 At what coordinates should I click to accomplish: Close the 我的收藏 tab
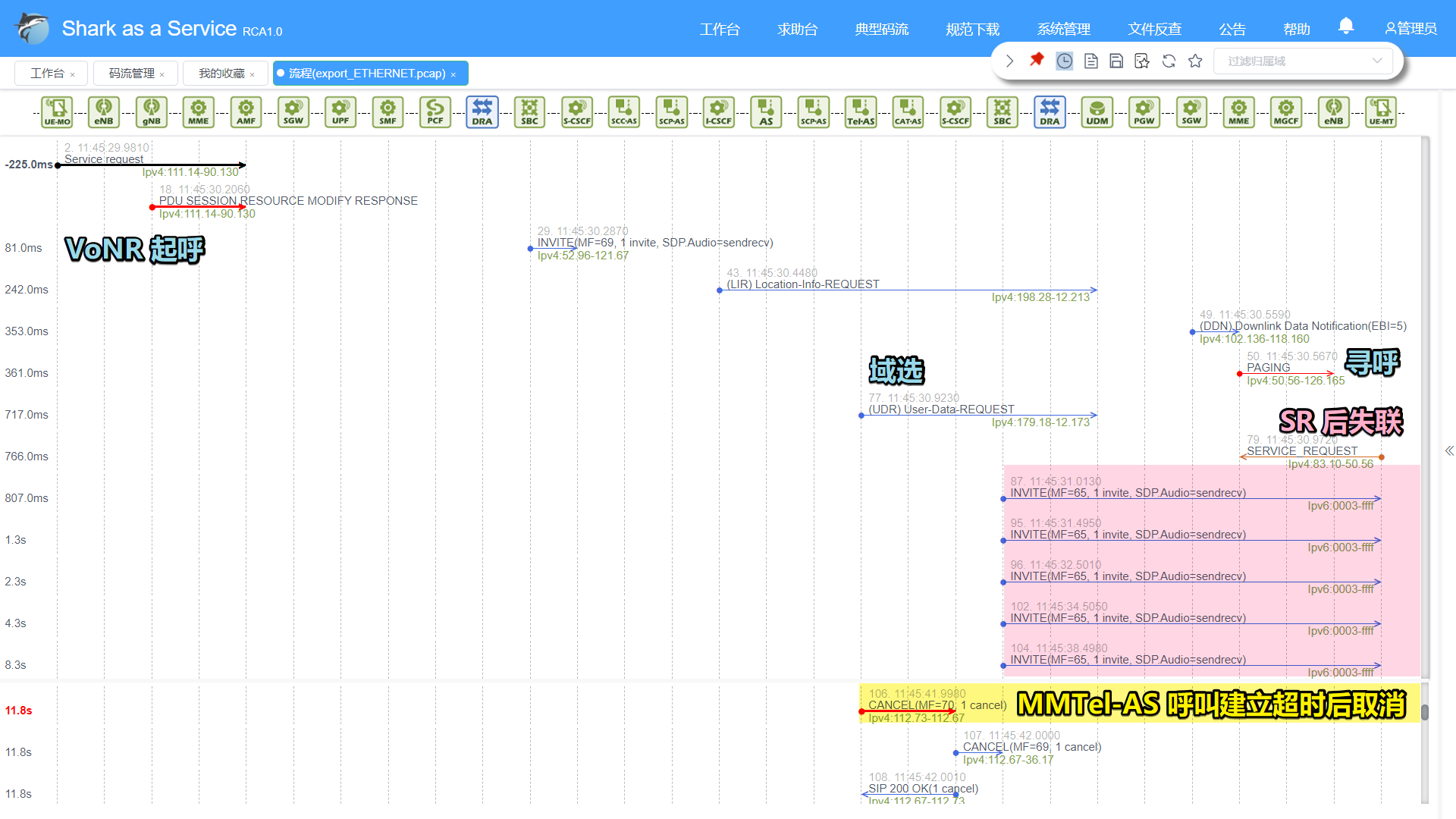(x=253, y=74)
